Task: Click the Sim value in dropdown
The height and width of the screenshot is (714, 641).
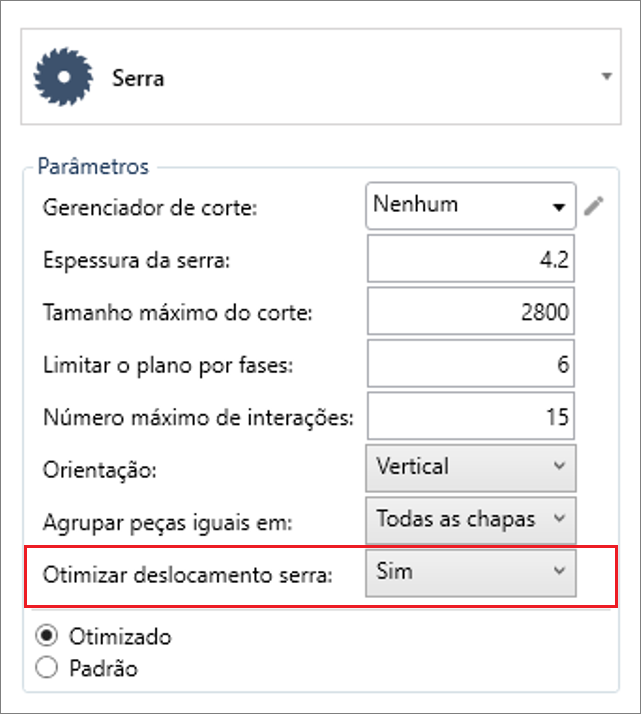Action: tap(394, 571)
